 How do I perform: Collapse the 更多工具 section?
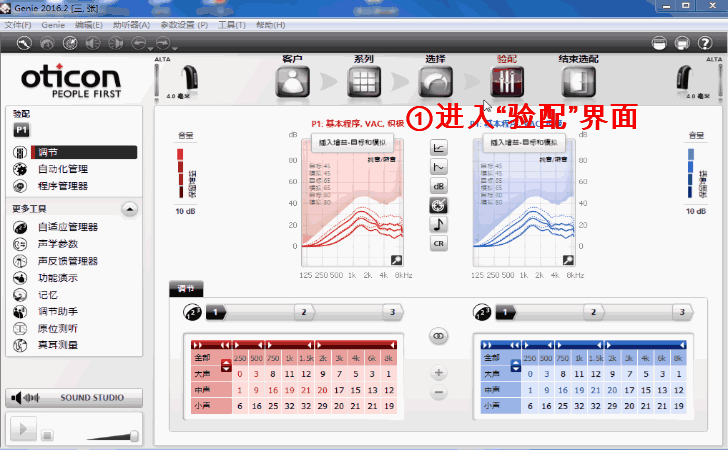coord(130,209)
